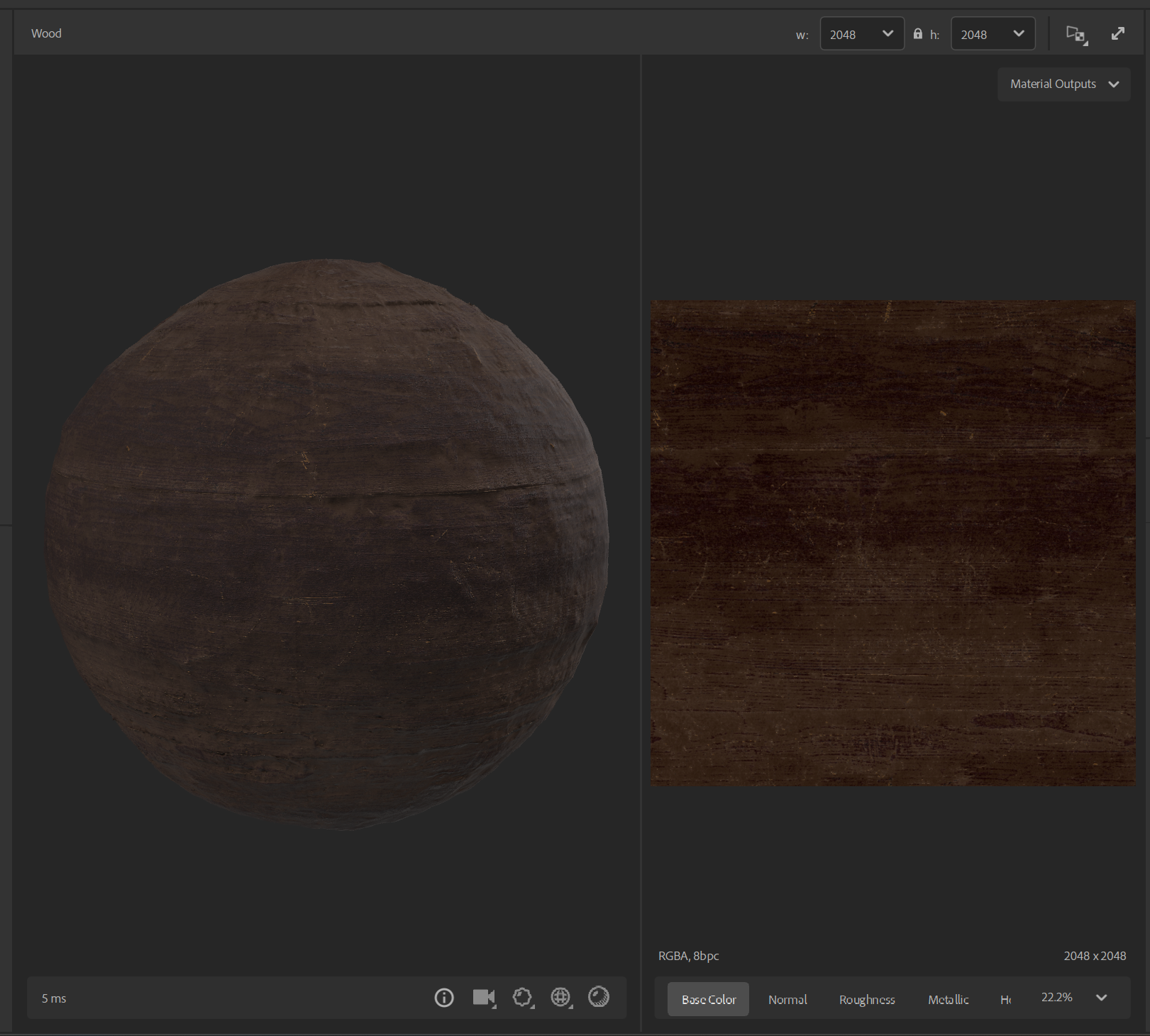Switch to the Normal channel tab
The height and width of the screenshot is (1036, 1150).
787,999
